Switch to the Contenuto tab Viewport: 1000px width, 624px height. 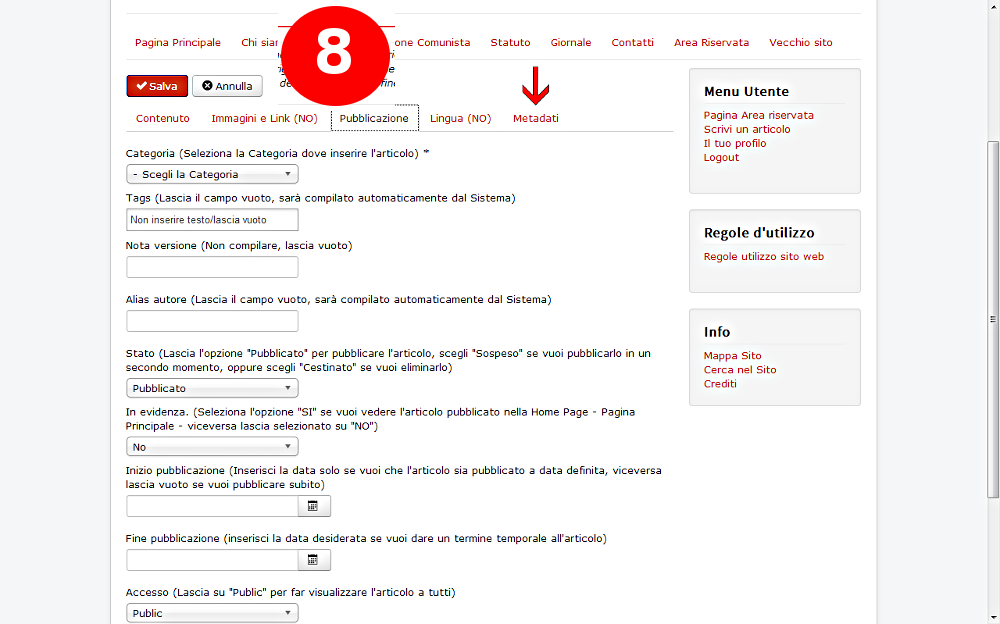163,119
